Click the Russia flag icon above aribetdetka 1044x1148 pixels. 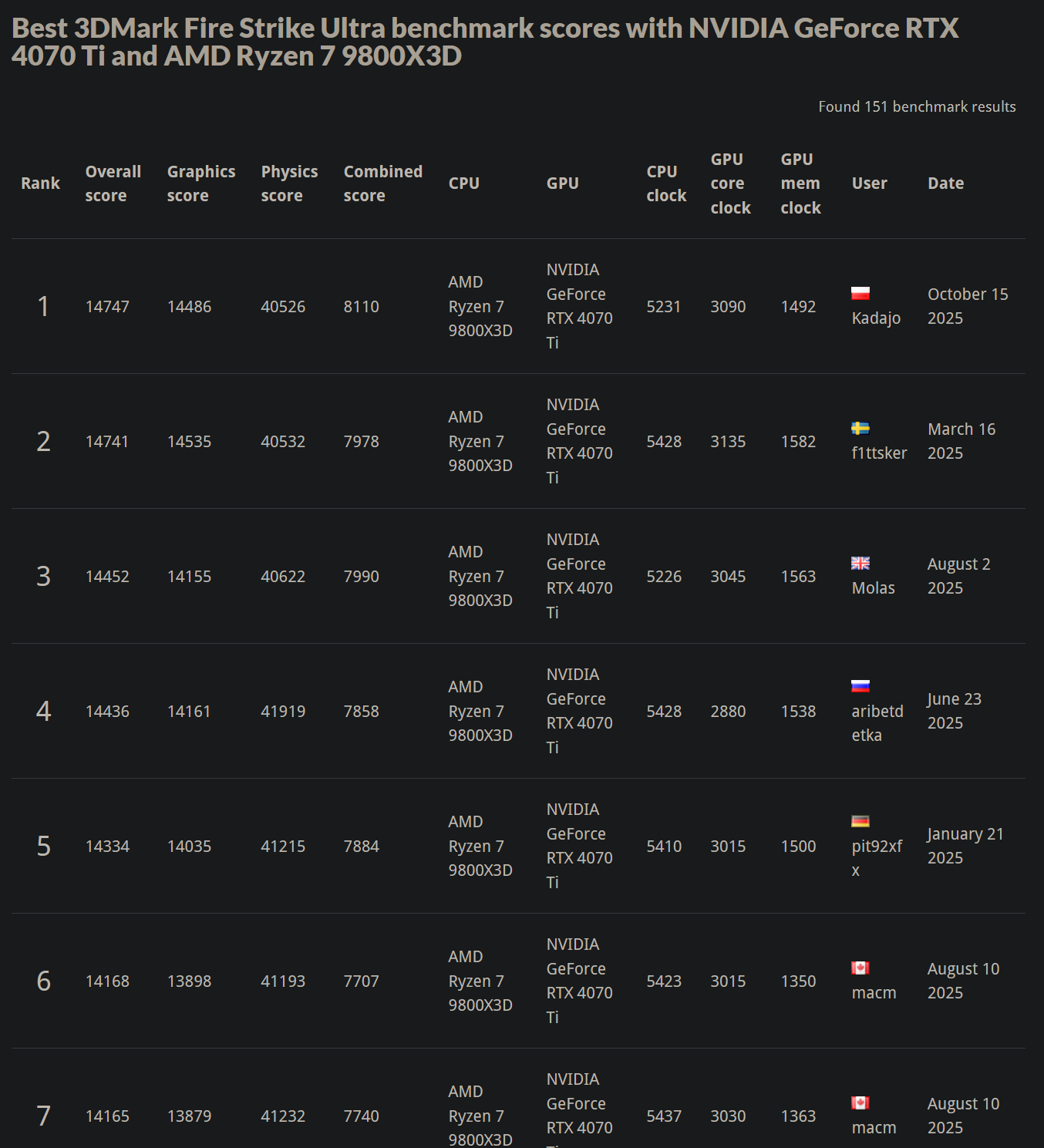click(860, 686)
